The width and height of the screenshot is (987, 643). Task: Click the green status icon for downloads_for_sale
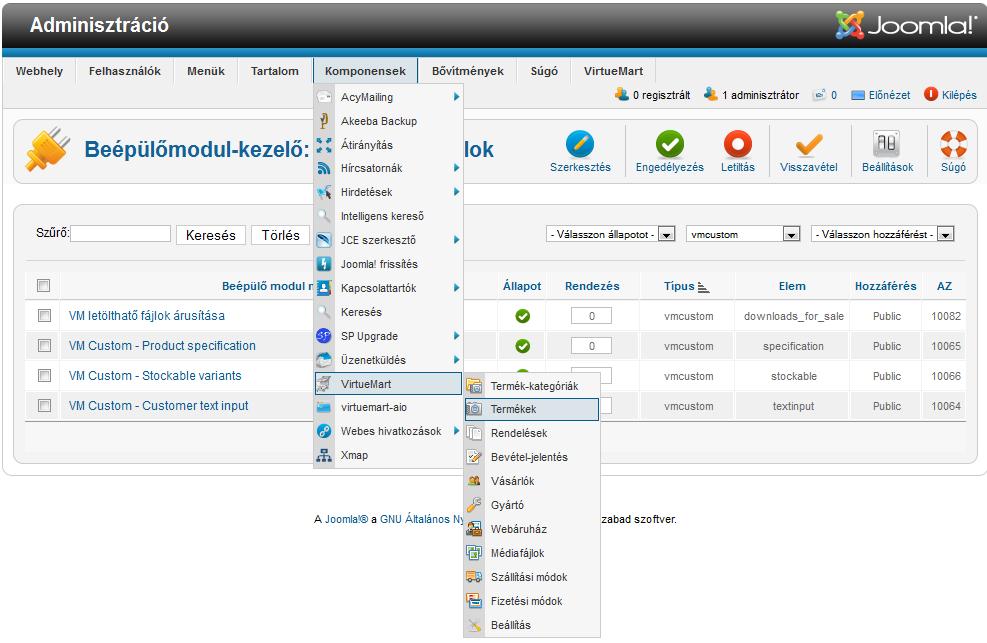522,316
